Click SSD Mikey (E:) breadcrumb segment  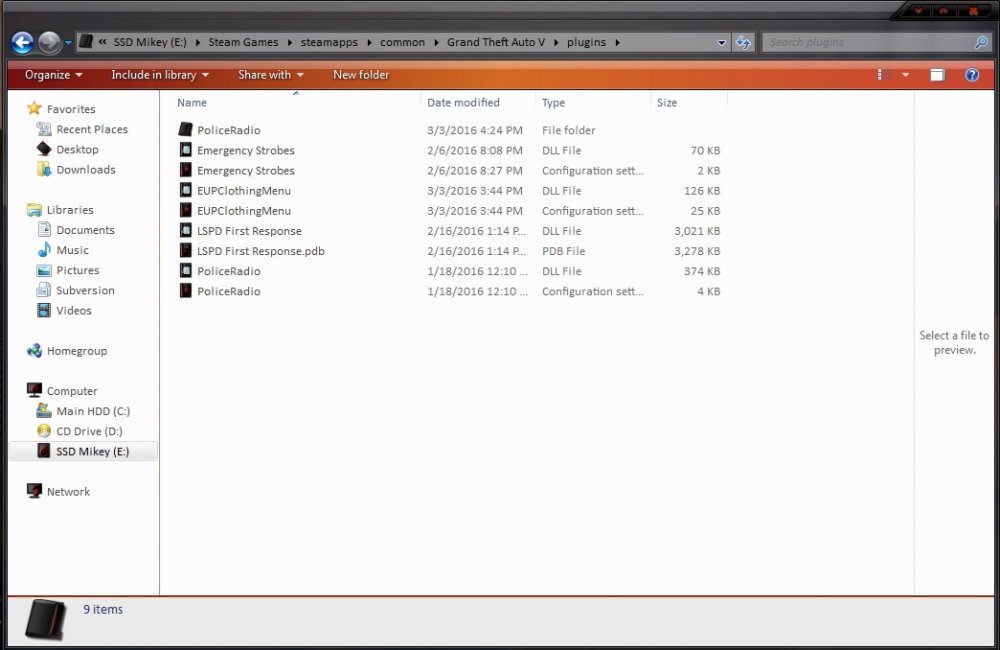[x=150, y=42]
